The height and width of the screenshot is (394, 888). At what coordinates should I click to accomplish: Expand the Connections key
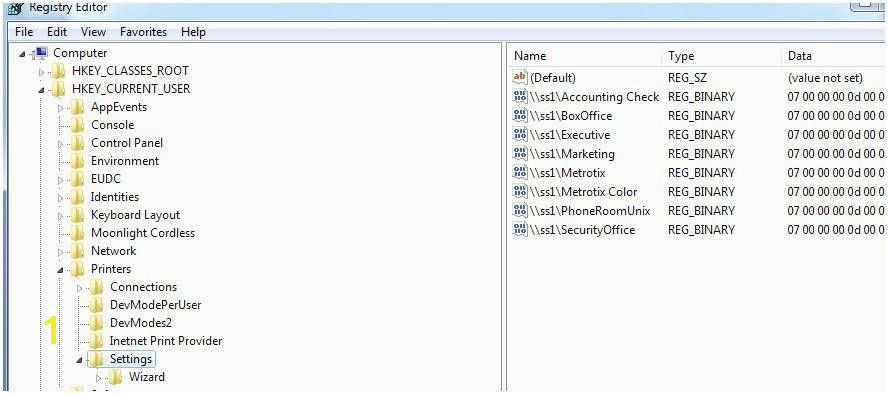(x=79, y=288)
